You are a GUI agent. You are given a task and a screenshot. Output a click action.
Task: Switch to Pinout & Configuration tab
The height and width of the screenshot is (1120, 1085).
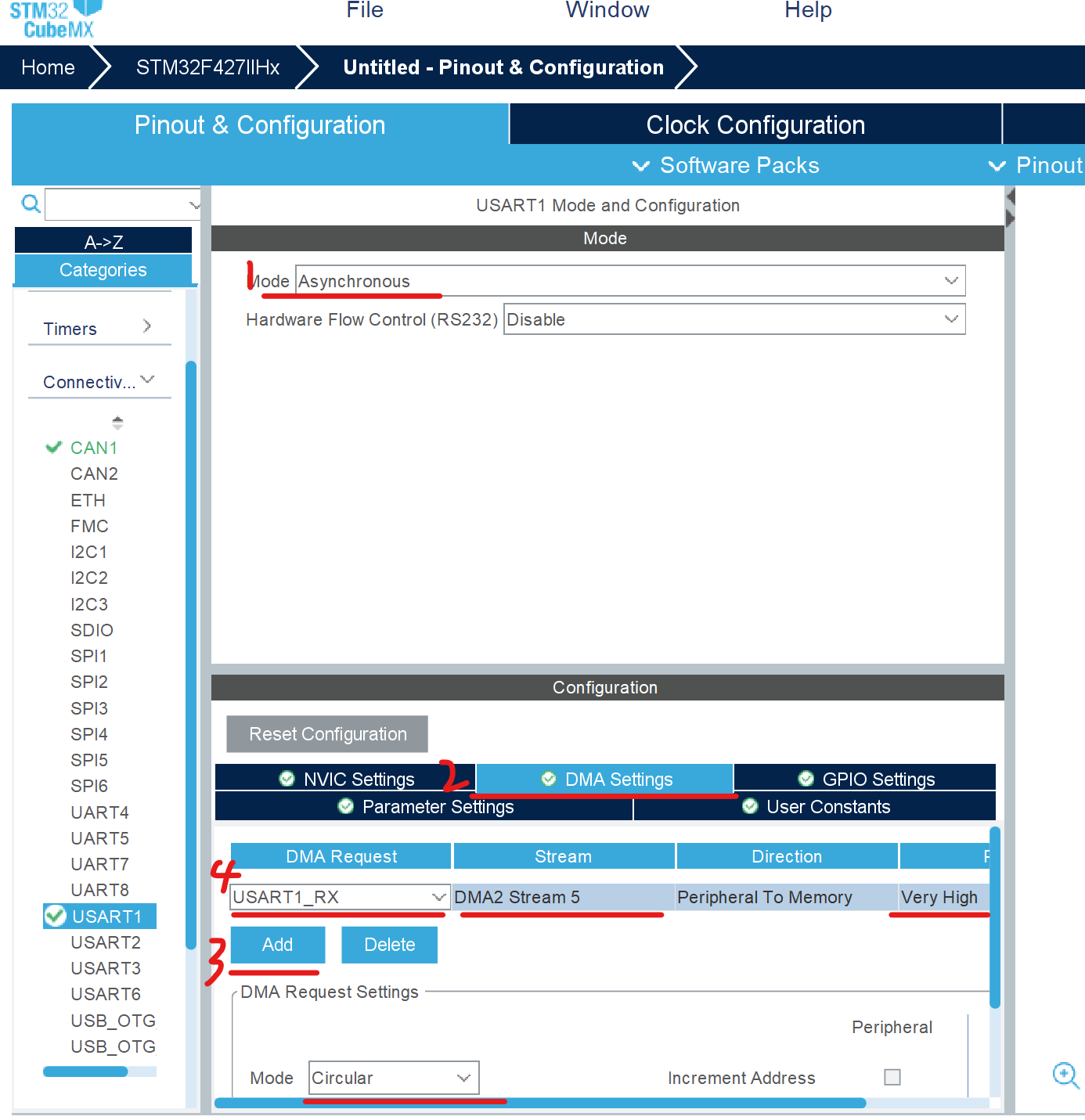pyautogui.click(x=260, y=125)
